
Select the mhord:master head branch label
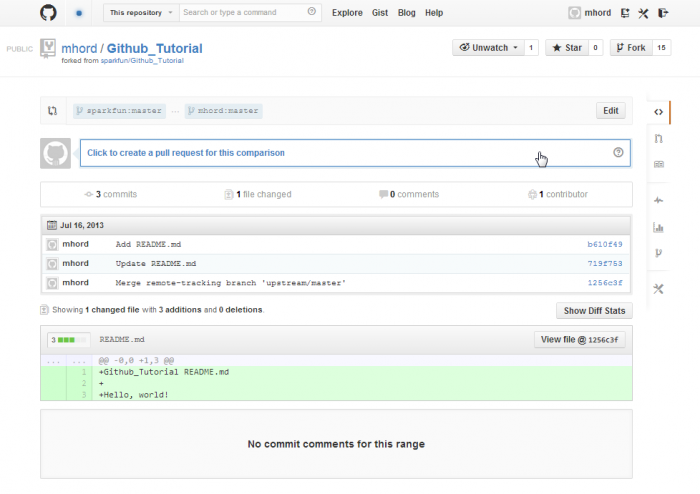pyautogui.click(x=224, y=111)
